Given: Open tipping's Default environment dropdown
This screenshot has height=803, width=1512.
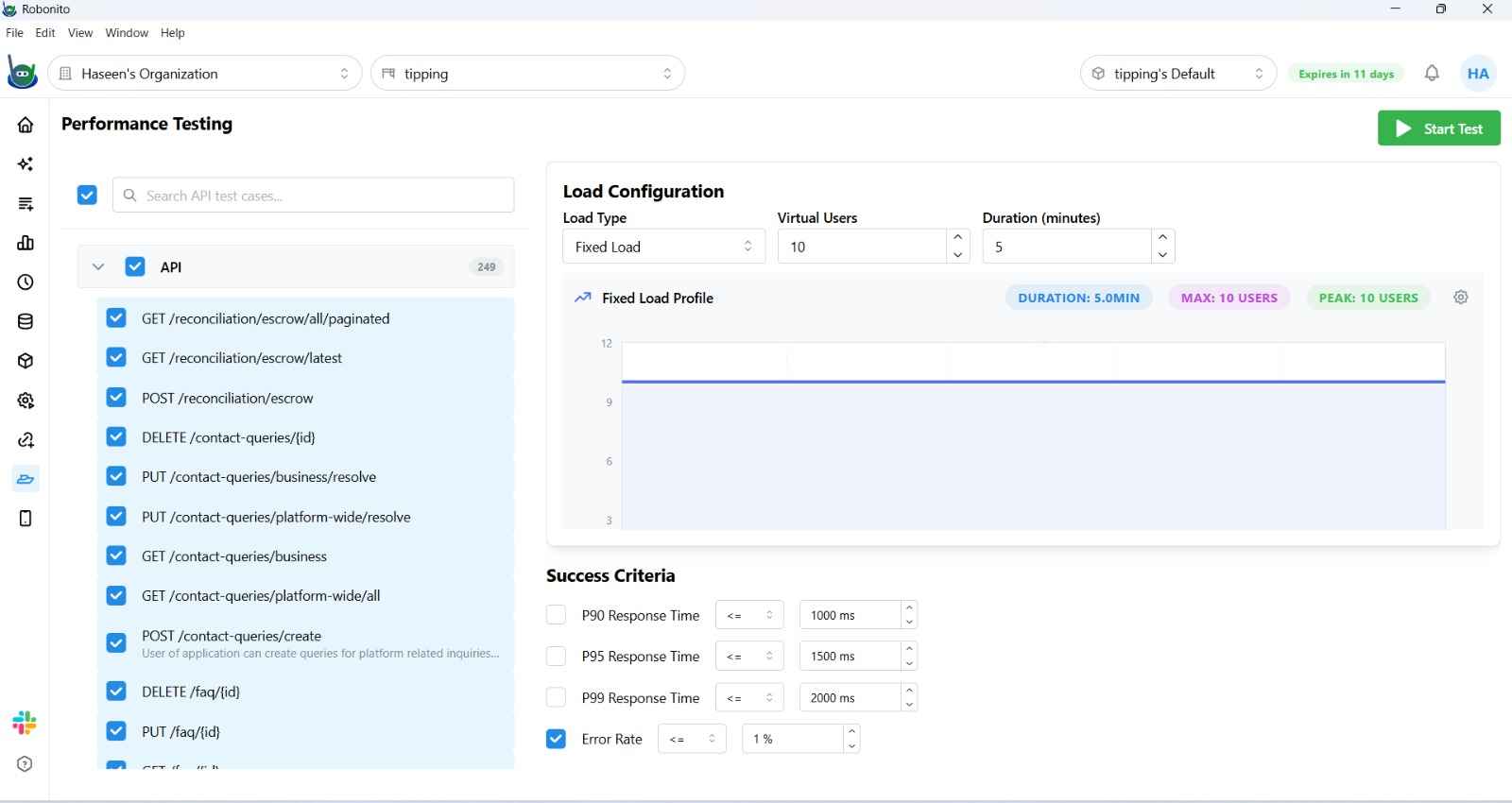Looking at the screenshot, I should [x=1177, y=73].
